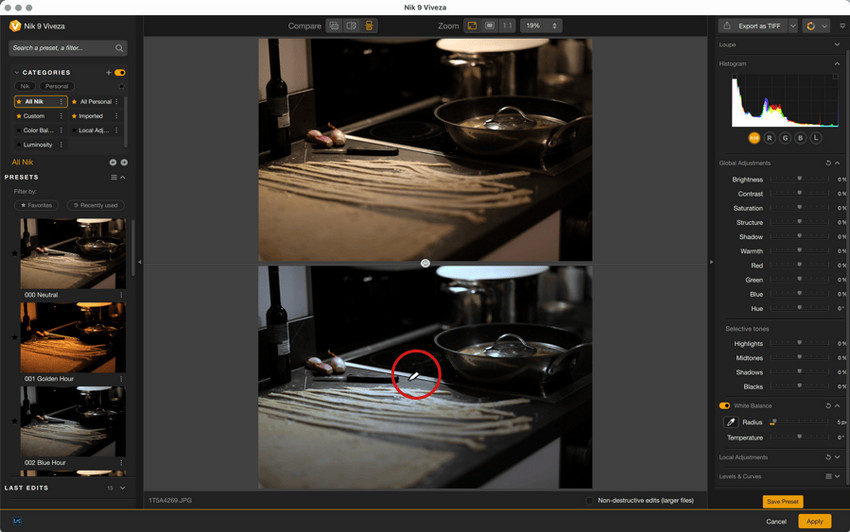850x532 pixels.
Task: Click the Brightness slider handle
Action: (799, 178)
